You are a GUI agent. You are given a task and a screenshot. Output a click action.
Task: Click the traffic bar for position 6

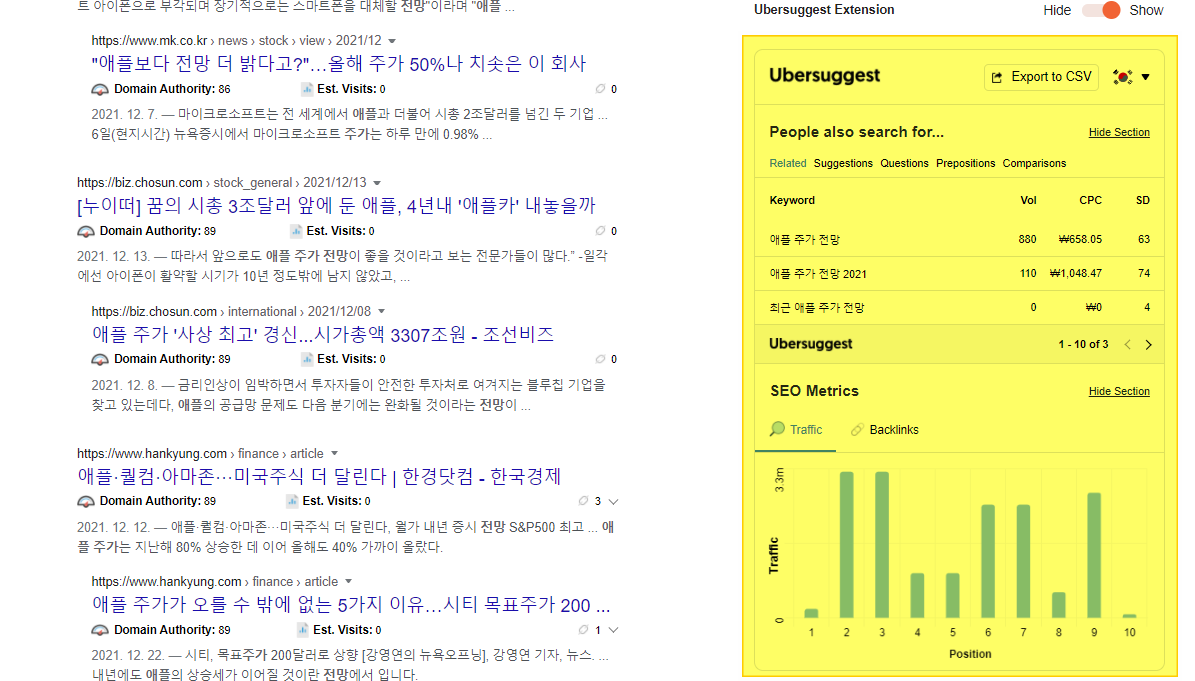tap(988, 561)
